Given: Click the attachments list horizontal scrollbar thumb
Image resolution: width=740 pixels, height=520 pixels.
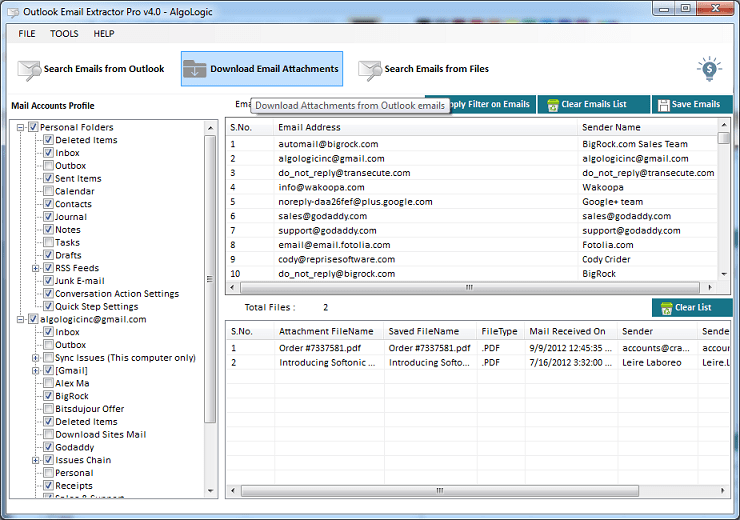Looking at the screenshot, I should pos(440,491).
